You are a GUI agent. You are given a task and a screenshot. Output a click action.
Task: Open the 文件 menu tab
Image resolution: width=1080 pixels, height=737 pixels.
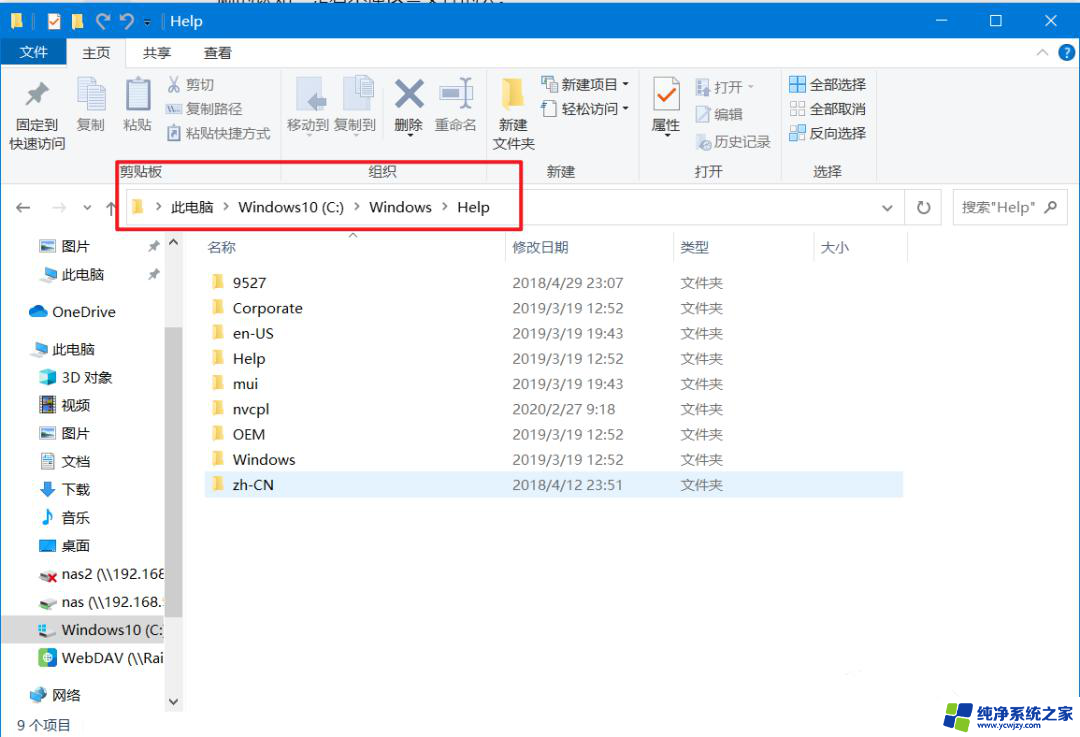[x=33, y=53]
